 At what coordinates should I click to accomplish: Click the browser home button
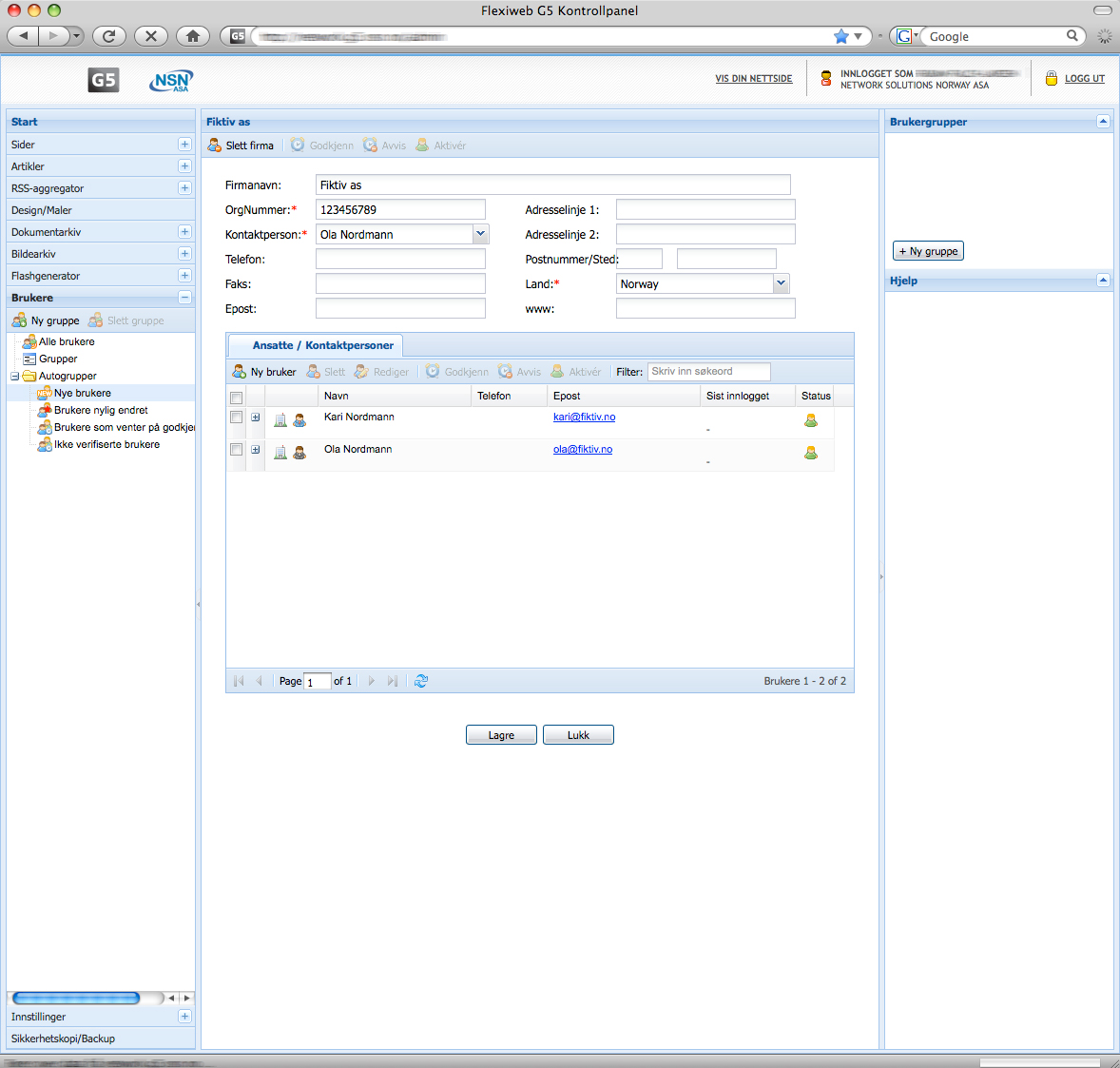193,36
